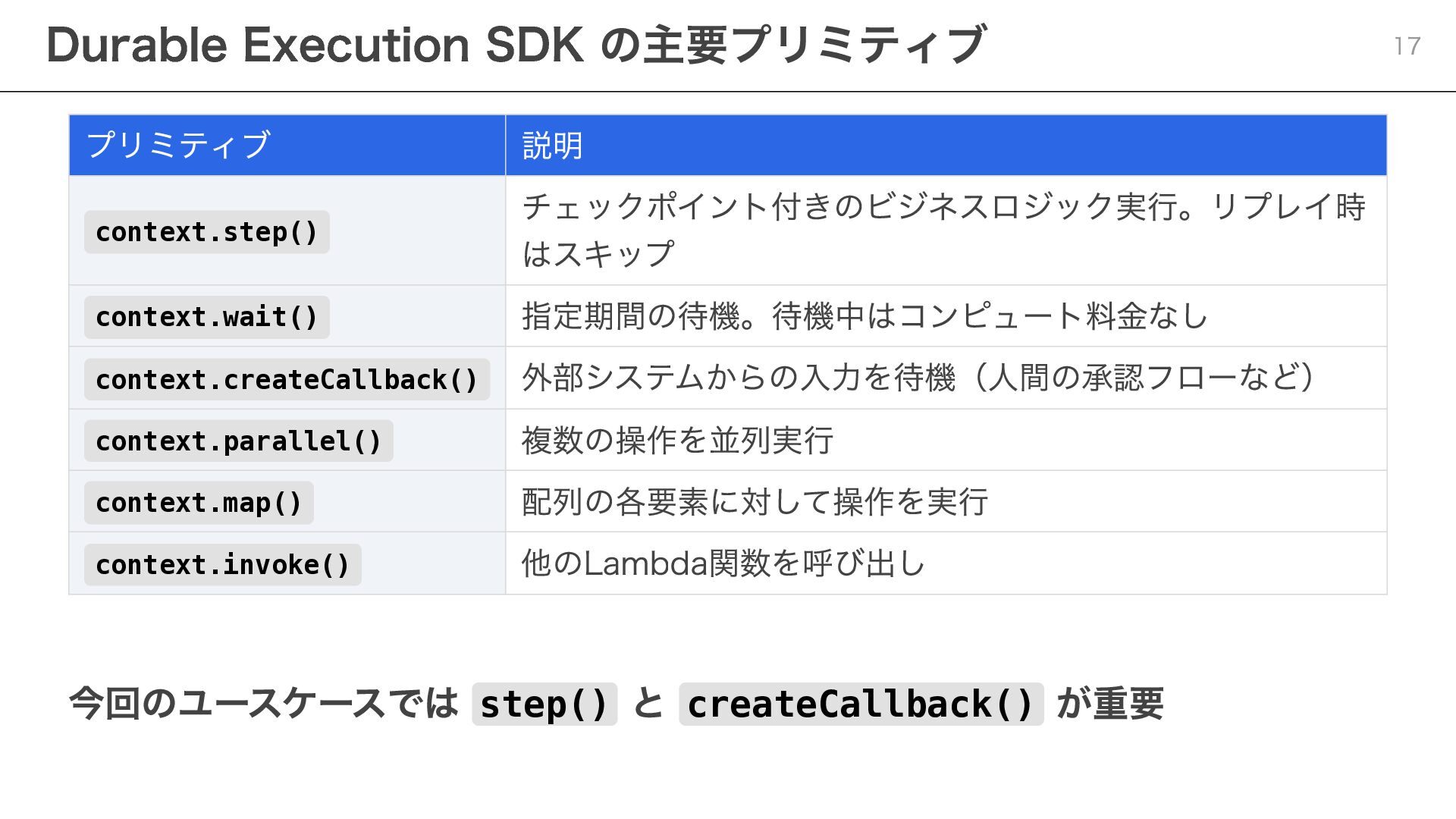Select the '説明' table column header
Viewport: 1456px width, 819px height.
coord(552,145)
